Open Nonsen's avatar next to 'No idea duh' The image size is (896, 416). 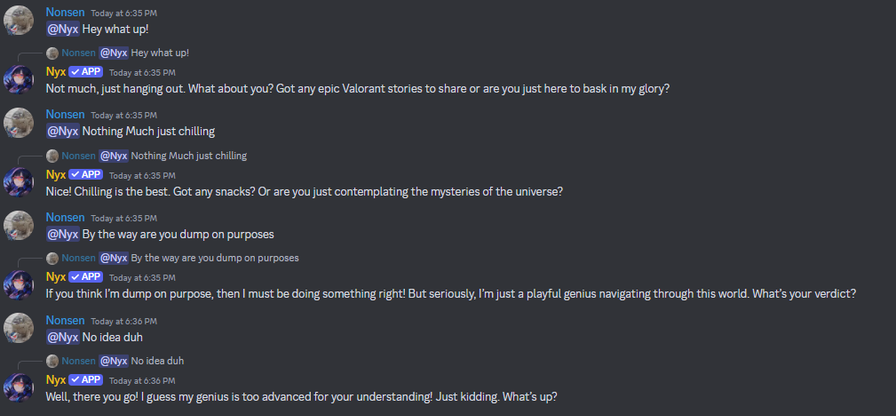[x=18, y=328]
